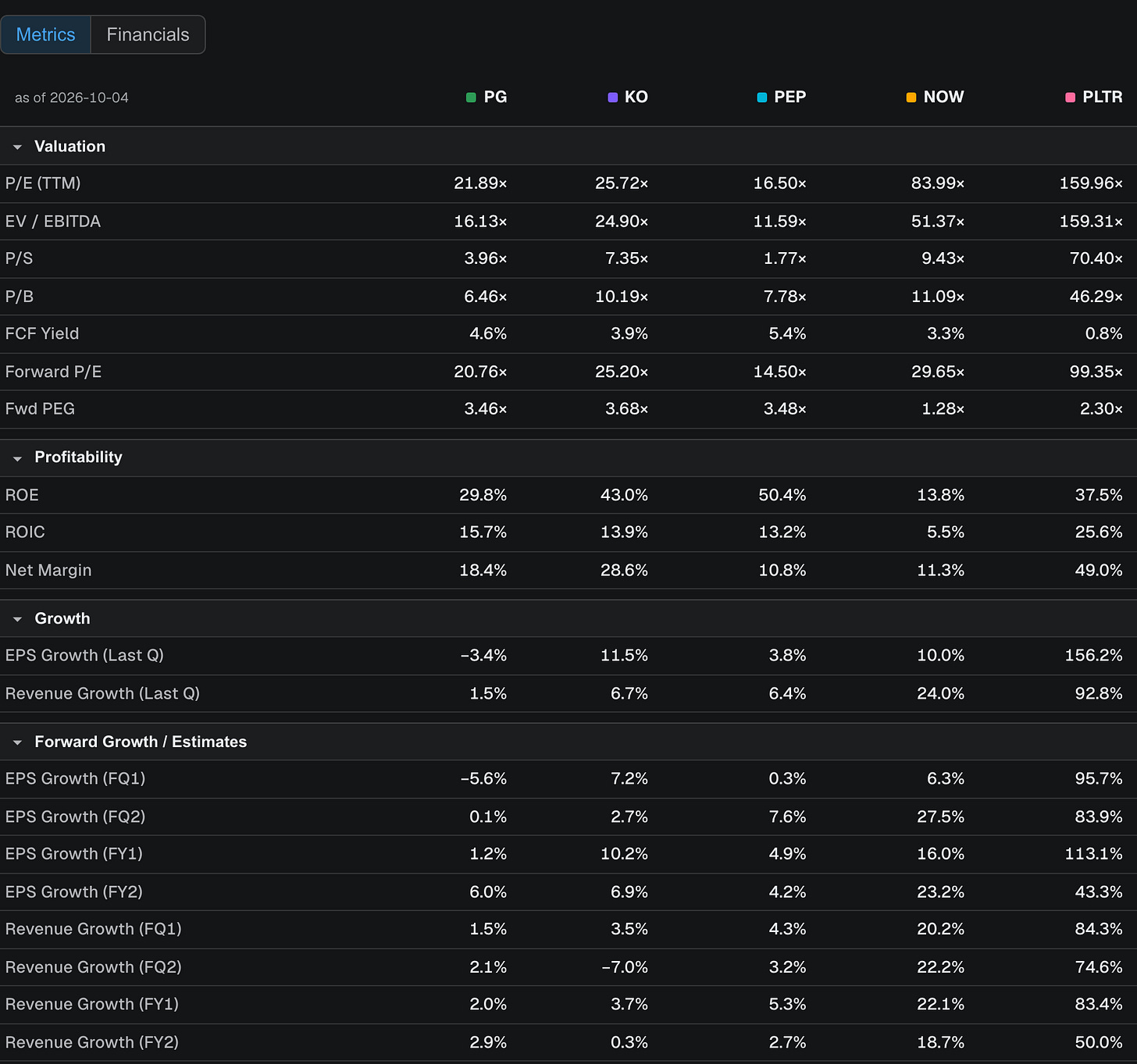Click NOW's Fwd PEG value 1.28×
Viewport: 1137px width, 1064px height.
[943, 409]
